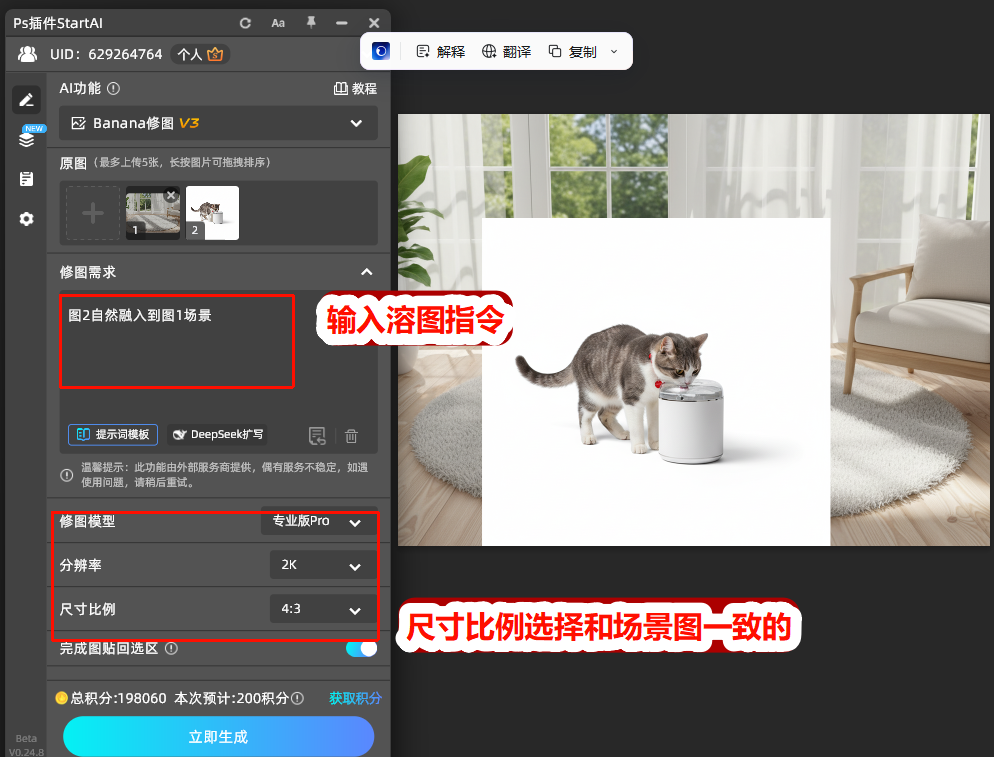Click the user avatar icon beside UID
Image resolution: width=994 pixels, height=757 pixels.
(x=27, y=54)
